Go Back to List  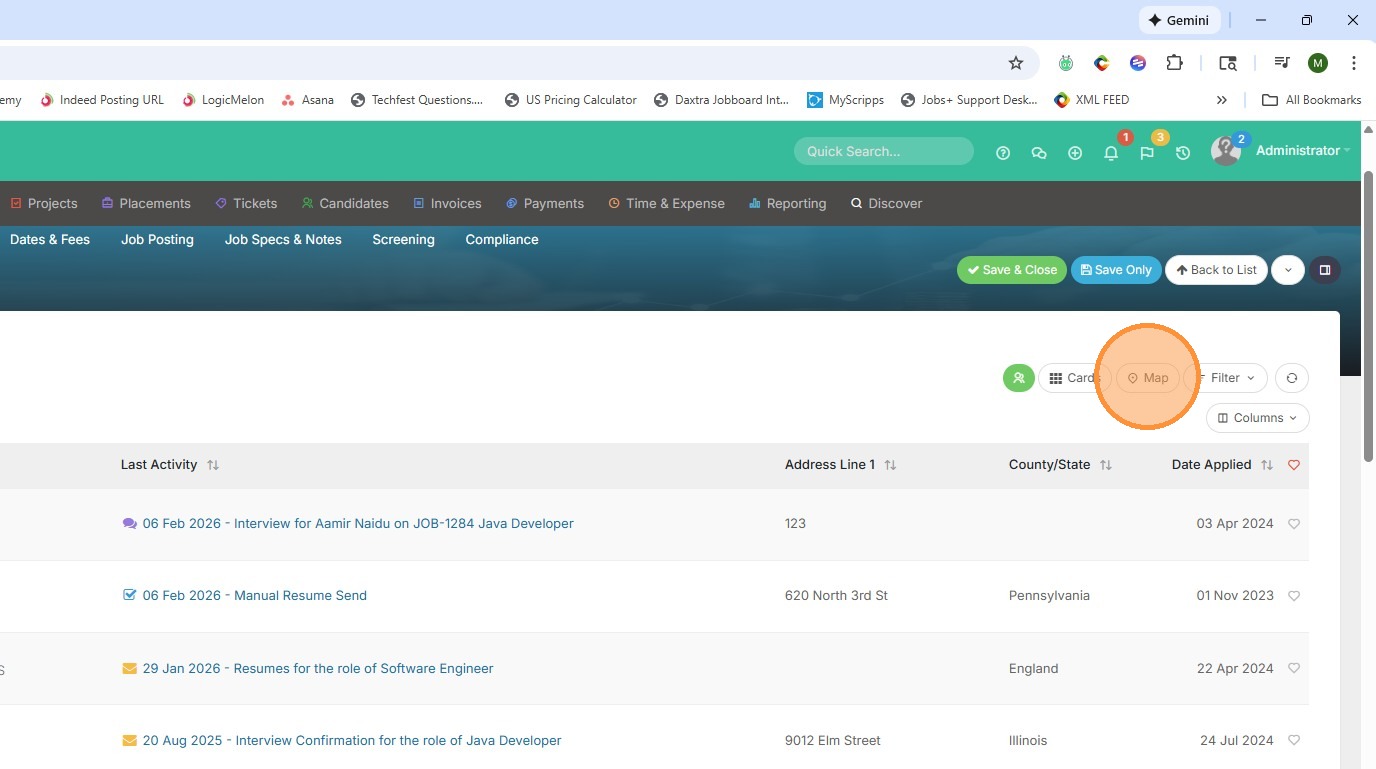pos(1216,270)
